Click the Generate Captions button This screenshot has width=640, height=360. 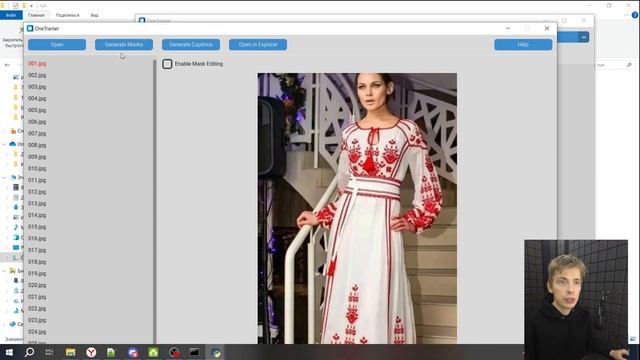point(191,44)
